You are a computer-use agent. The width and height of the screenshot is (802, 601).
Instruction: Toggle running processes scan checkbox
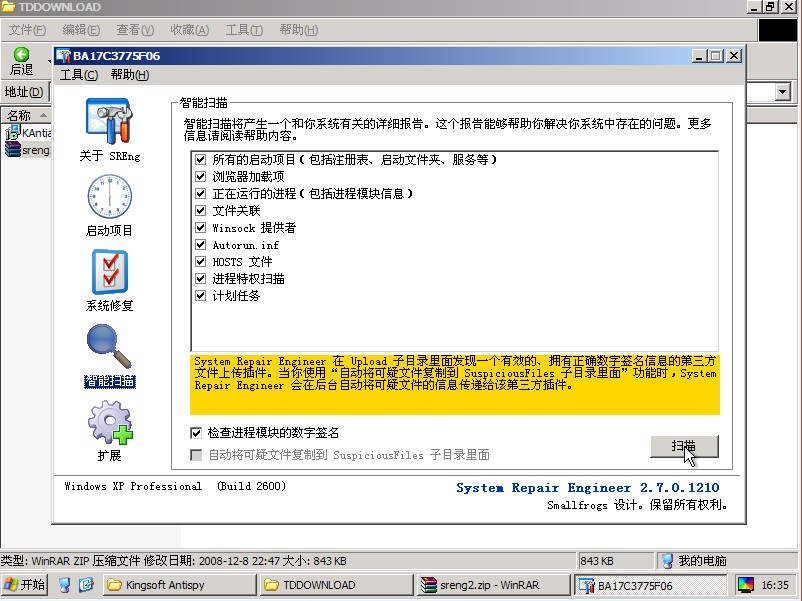tap(200, 193)
